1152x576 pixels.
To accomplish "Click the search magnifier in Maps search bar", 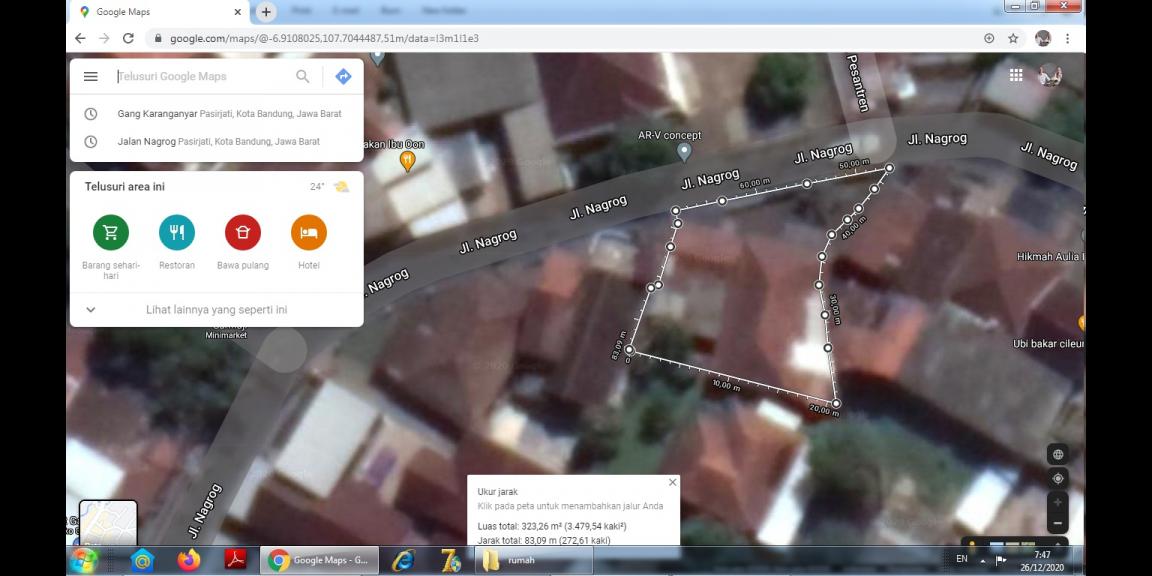I will [x=302, y=76].
